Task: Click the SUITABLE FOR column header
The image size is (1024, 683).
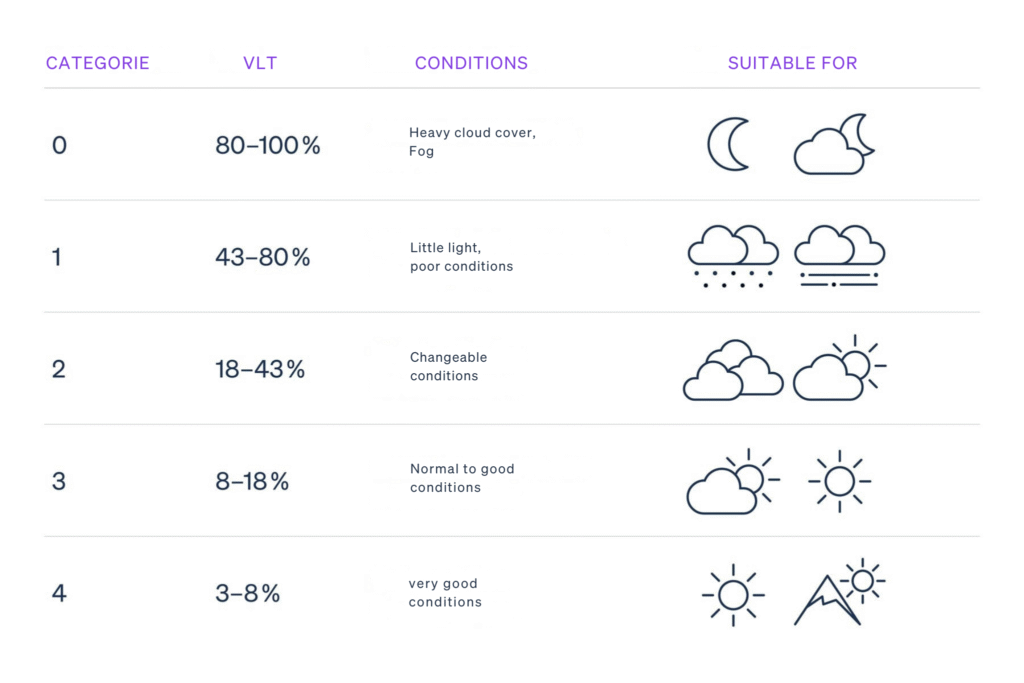Action: pyautogui.click(x=793, y=63)
